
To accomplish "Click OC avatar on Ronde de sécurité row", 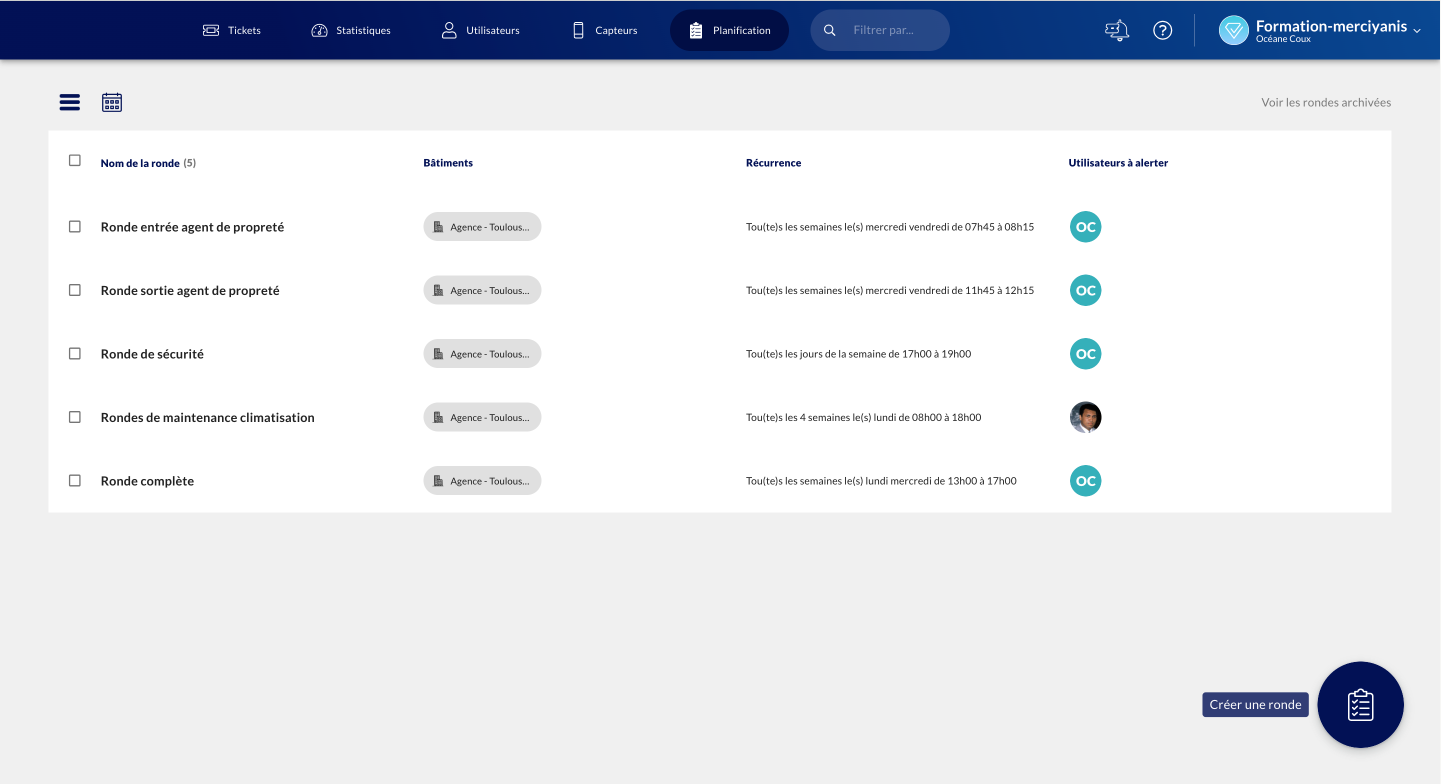I will pos(1085,354).
